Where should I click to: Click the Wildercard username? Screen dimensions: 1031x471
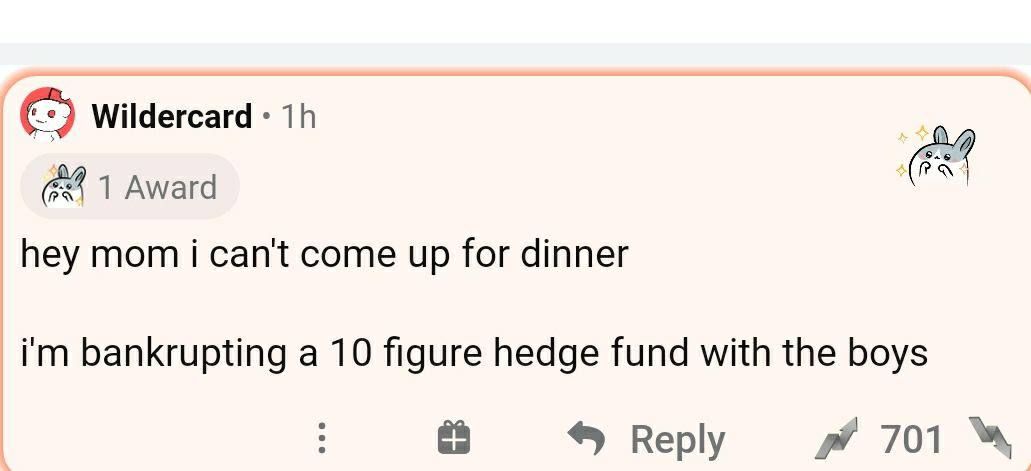click(172, 117)
